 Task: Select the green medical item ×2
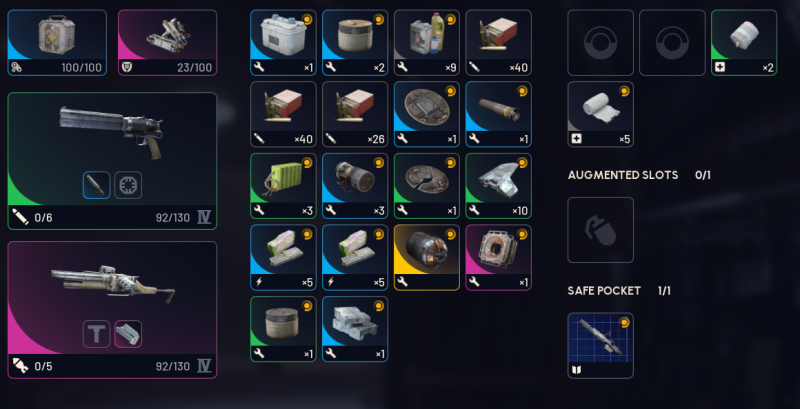tap(744, 43)
